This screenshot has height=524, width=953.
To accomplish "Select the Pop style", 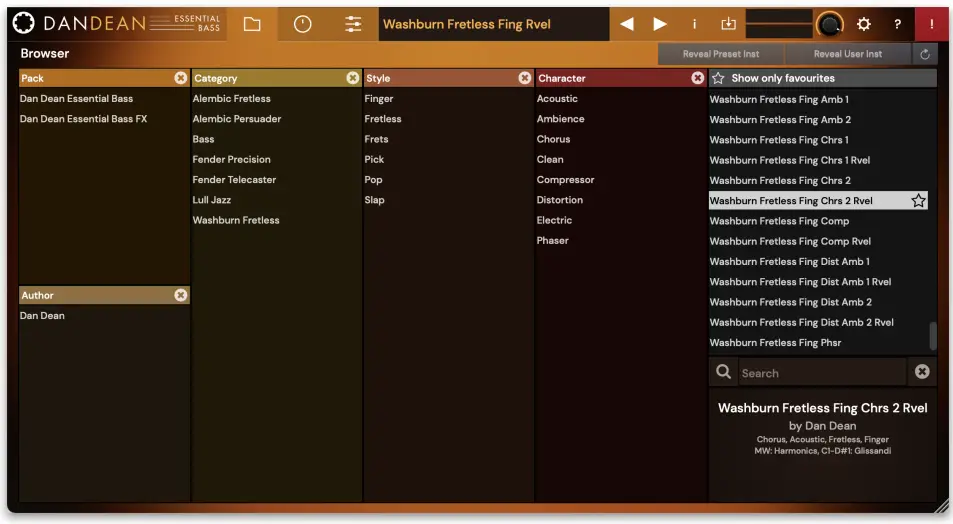I will (373, 179).
